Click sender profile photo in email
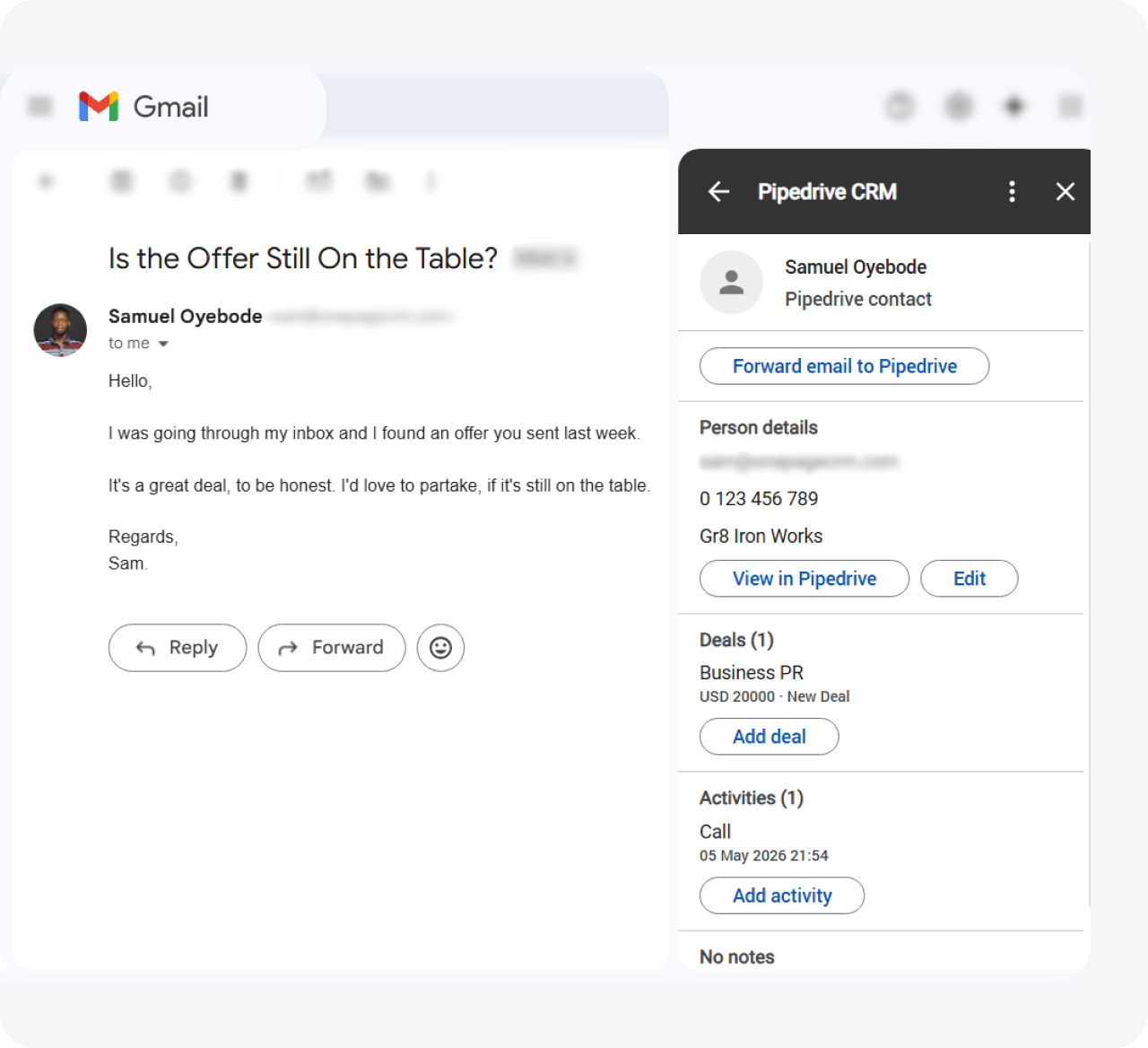The width and height of the screenshot is (1148, 1048). (x=60, y=330)
